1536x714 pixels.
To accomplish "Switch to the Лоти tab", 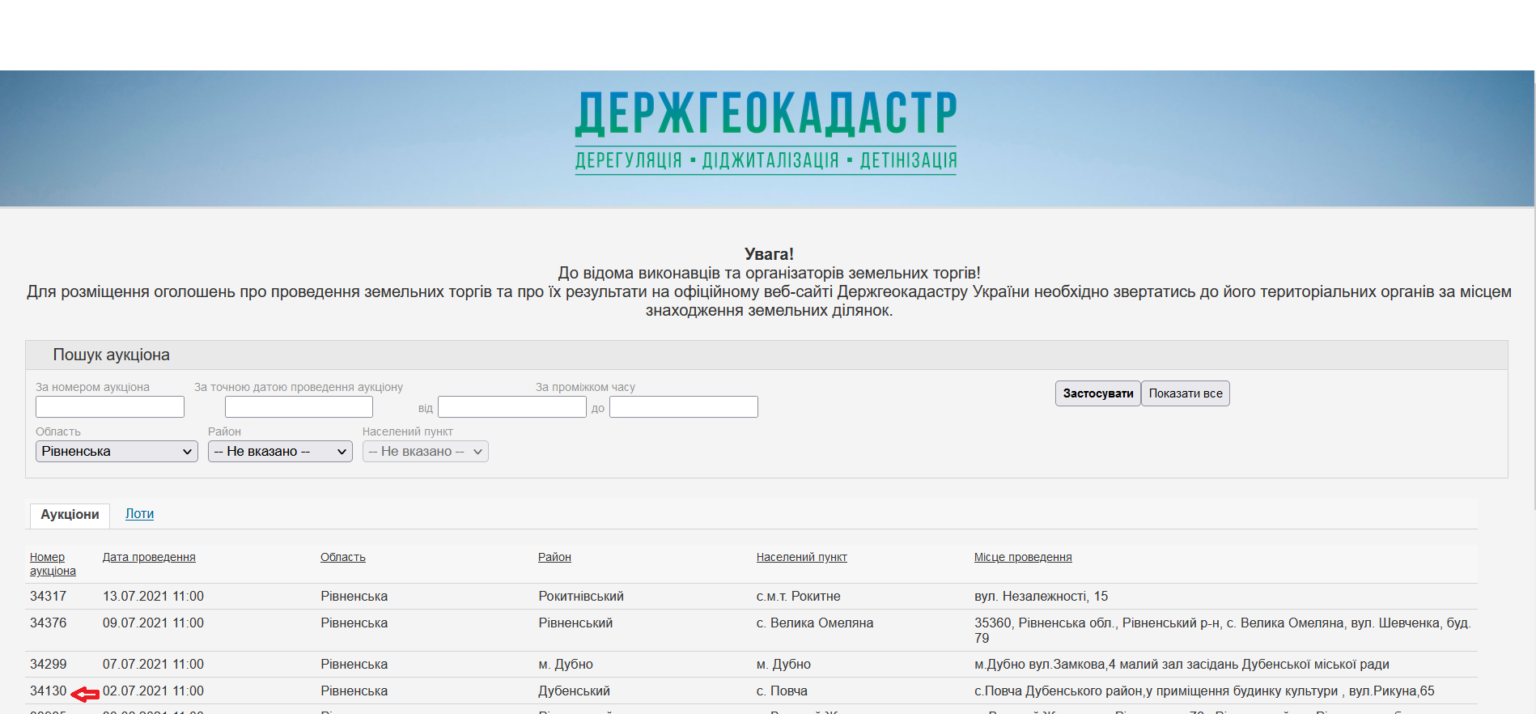I will click(139, 514).
